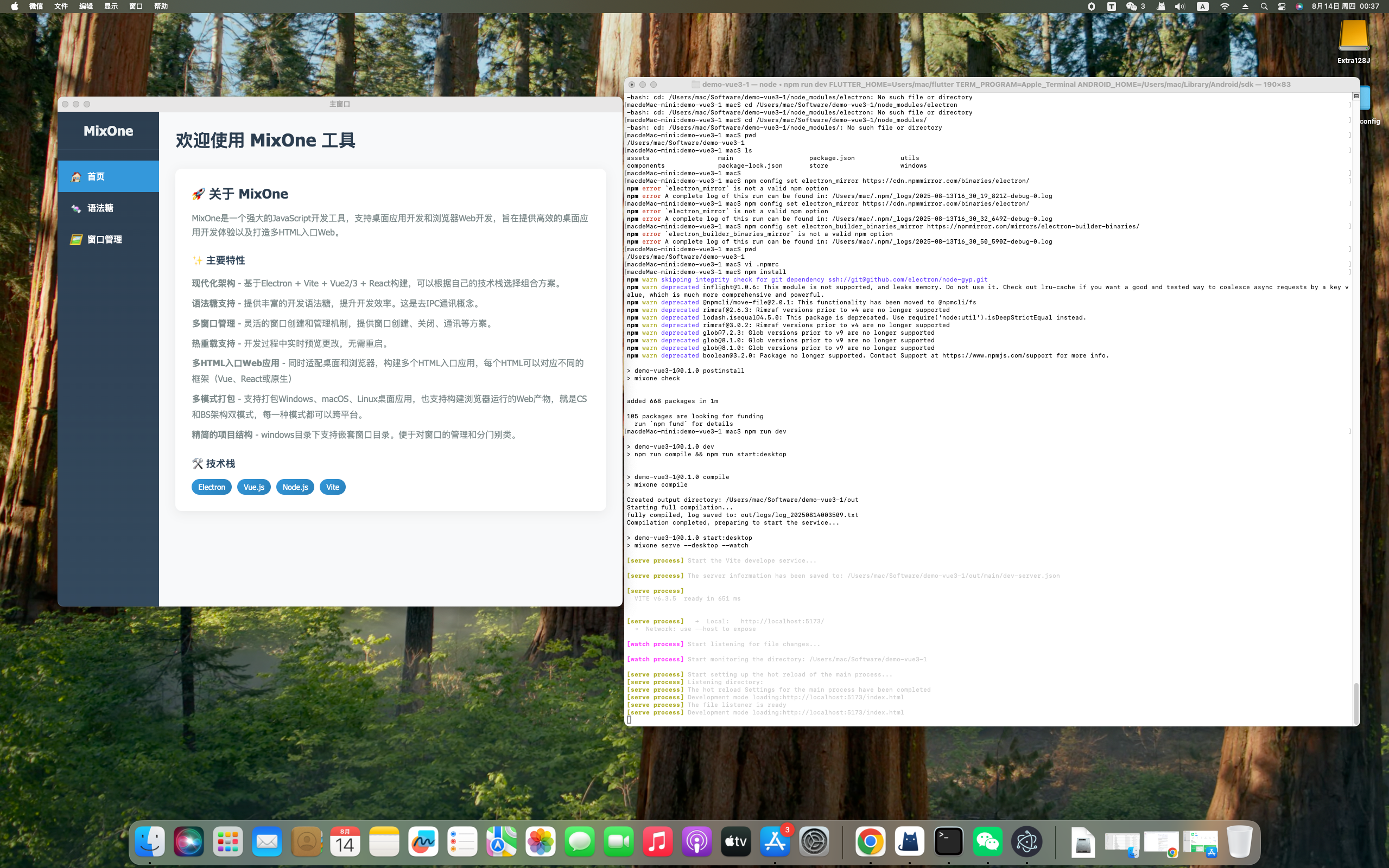The width and height of the screenshot is (1389, 868).
Task: Open Launchpad from the Dock
Action: pyautogui.click(x=228, y=841)
